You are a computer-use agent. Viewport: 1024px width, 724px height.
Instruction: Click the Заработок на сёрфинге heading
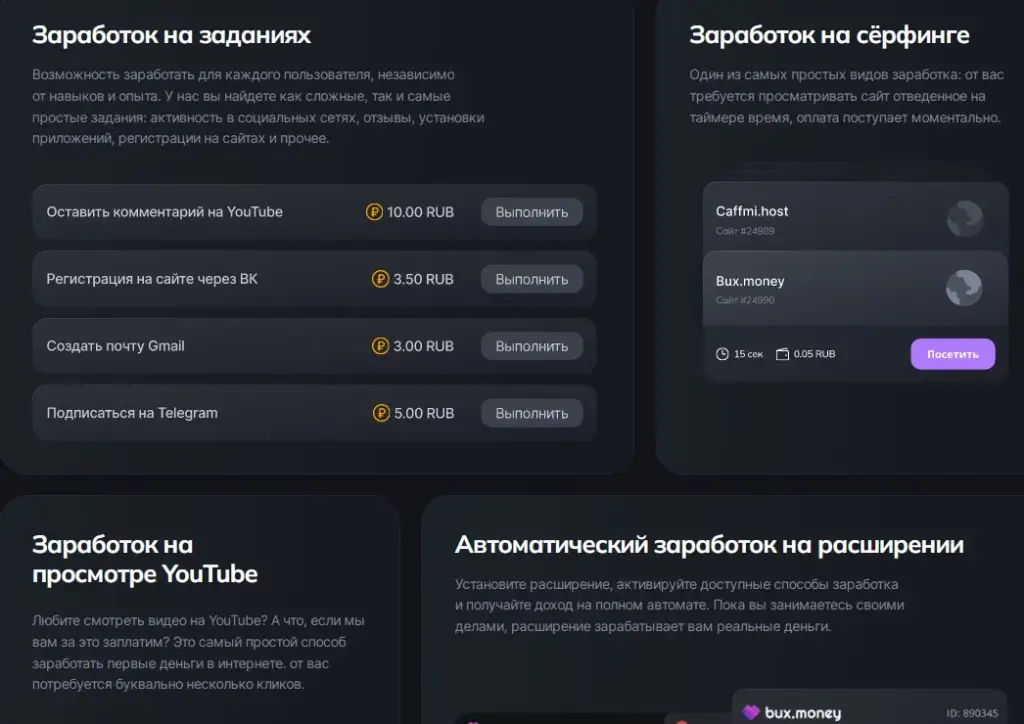(829, 35)
